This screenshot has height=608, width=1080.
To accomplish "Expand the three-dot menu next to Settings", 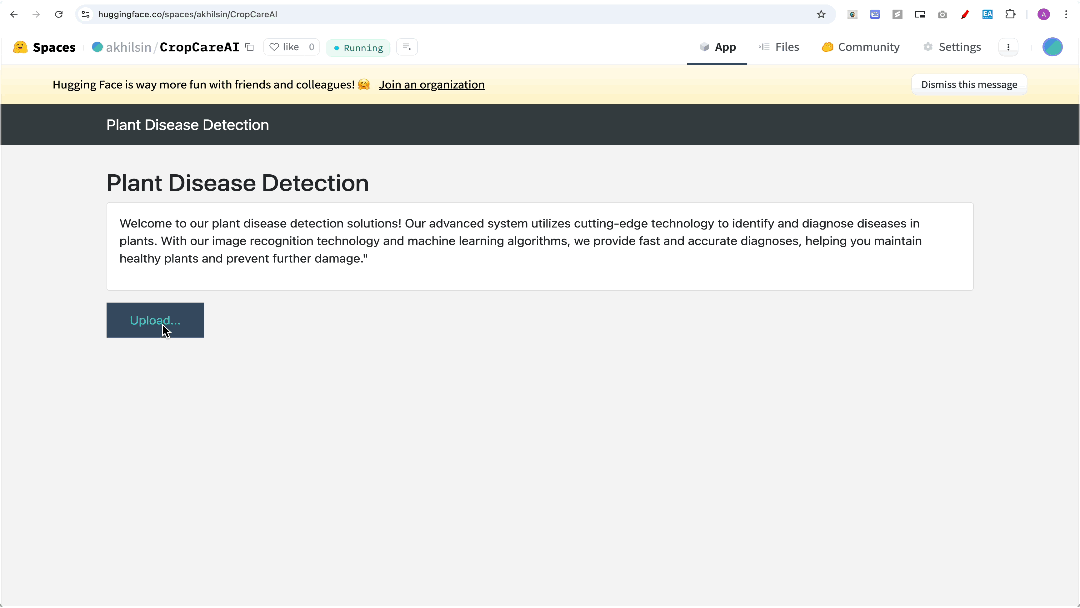I will (x=1008, y=47).
